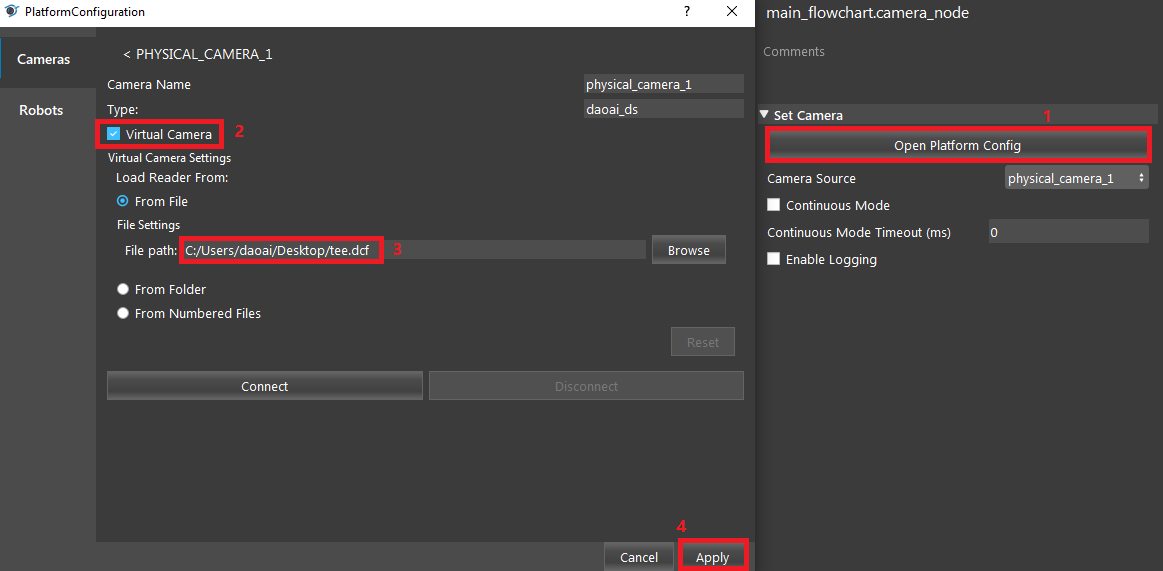This screenshot has width=1163, height=571.
Task: Select the From File radio option
Action: (x=123, y=201)
